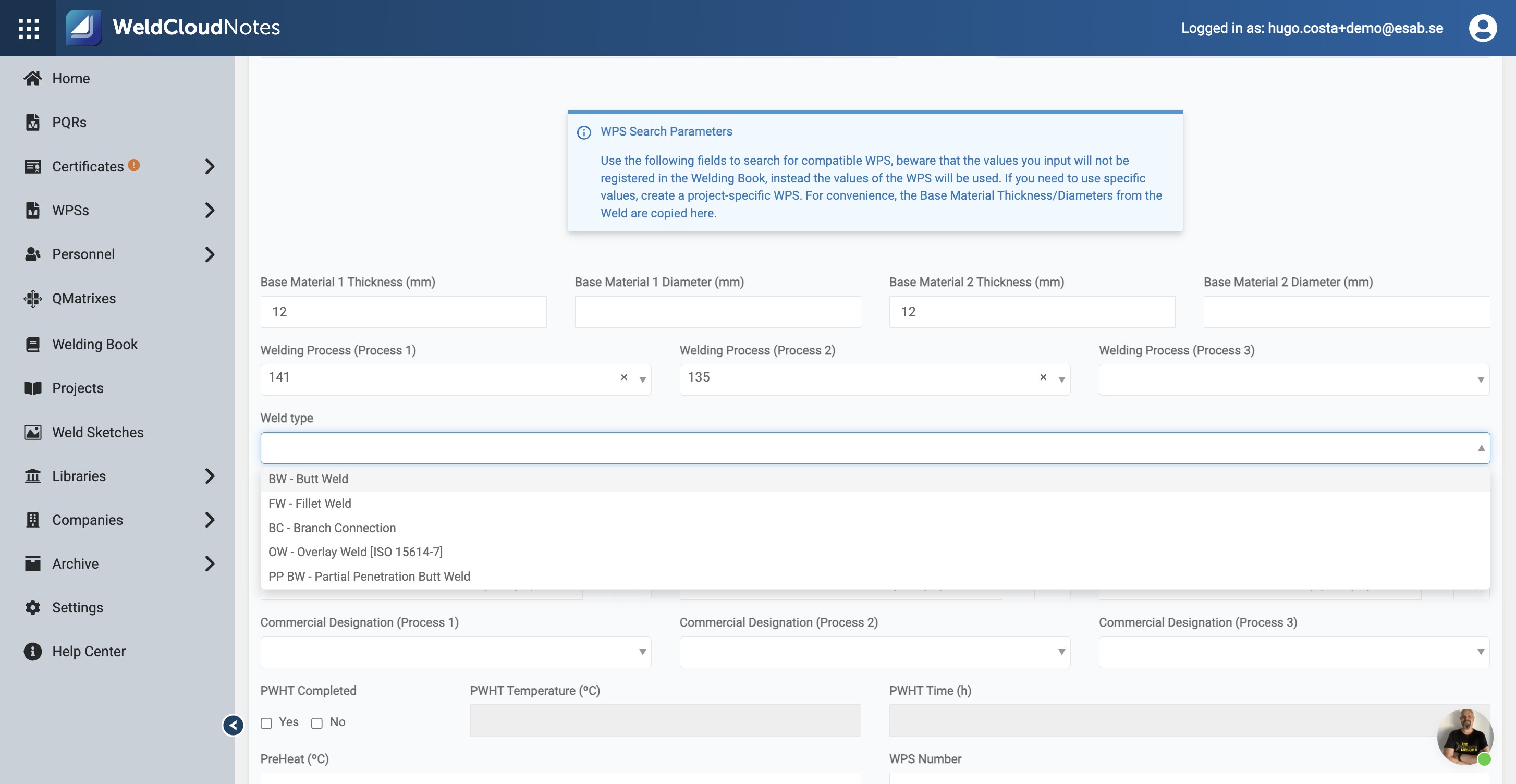Open Welding Process 1 dropdown arrow

click(x=643, y=379)
